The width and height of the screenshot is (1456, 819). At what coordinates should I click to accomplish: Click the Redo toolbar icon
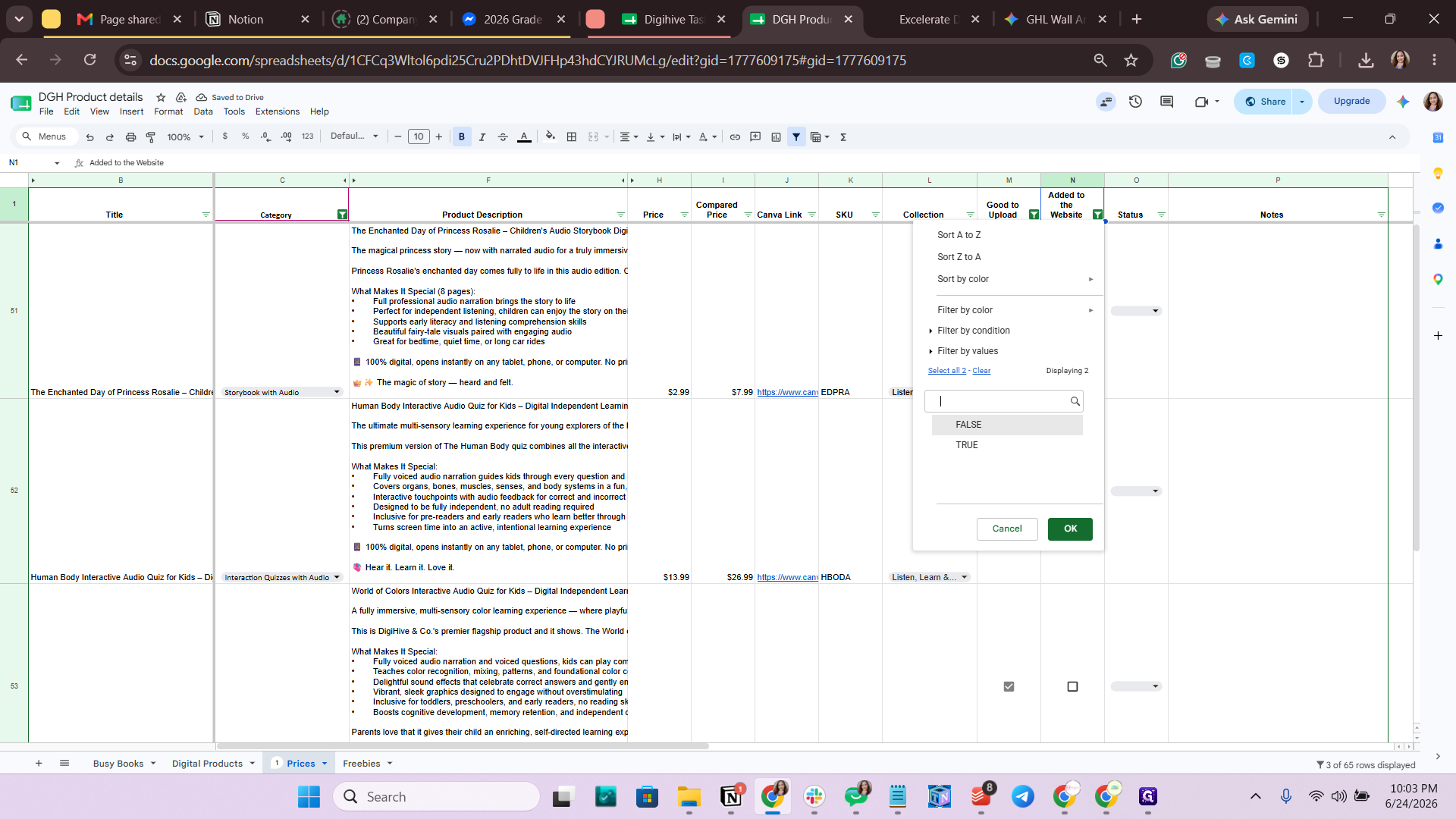click(x=110, y=137)
